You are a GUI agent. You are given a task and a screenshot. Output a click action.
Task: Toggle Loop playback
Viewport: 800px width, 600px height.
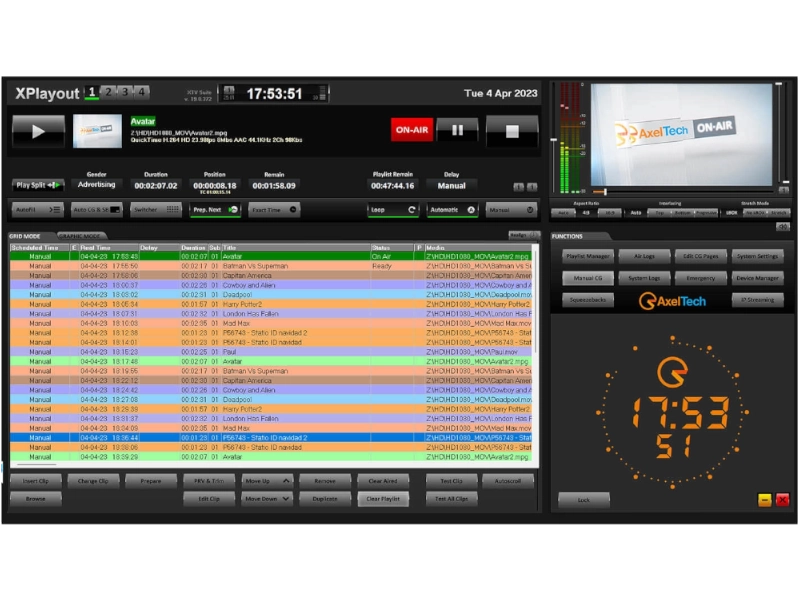pyautogui.click(x=393, y=210)
